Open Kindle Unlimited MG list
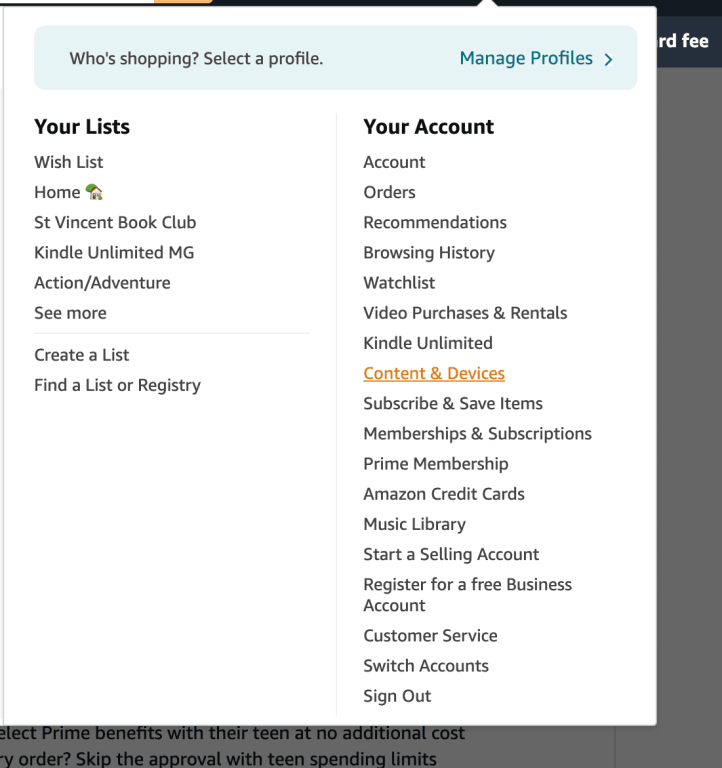 click(x=114, y=253)
